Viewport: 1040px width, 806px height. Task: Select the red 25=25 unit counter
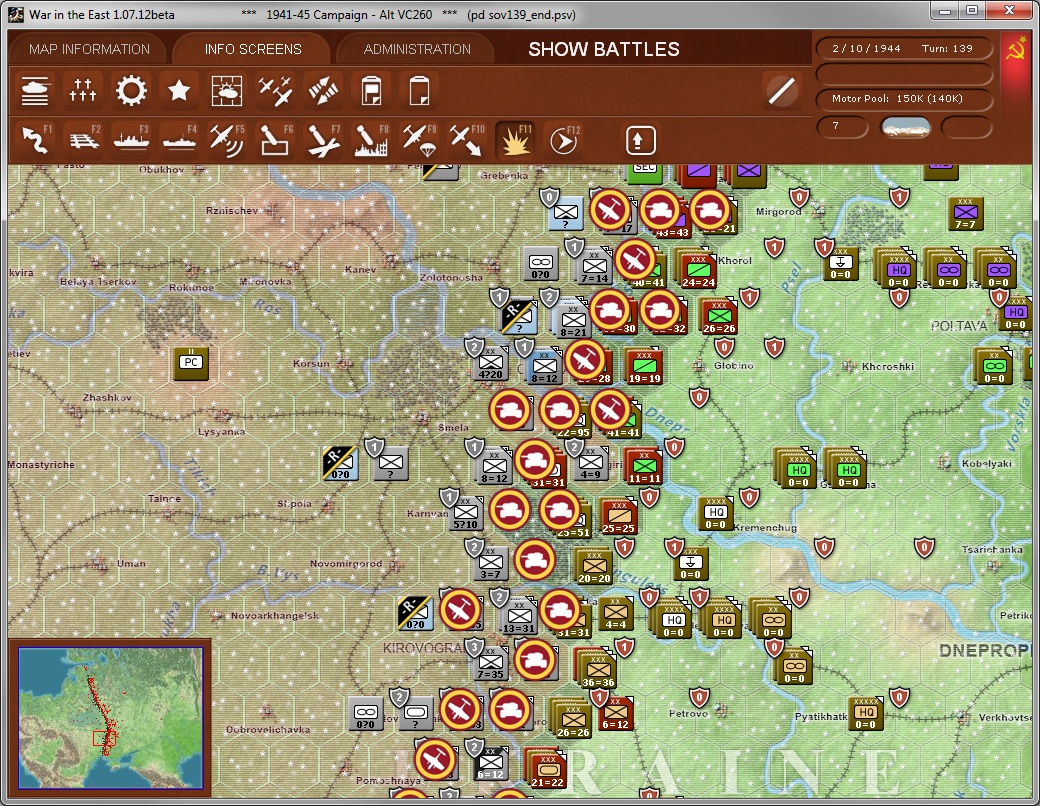tap(618, 517)
